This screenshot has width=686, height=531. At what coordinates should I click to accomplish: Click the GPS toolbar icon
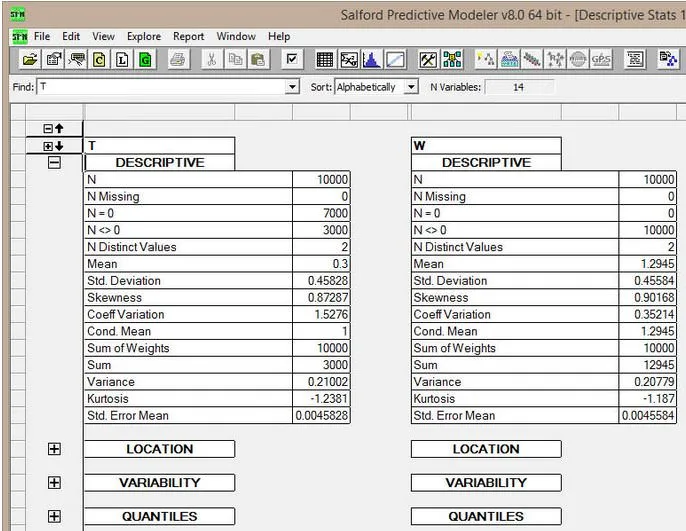[601, 59]
